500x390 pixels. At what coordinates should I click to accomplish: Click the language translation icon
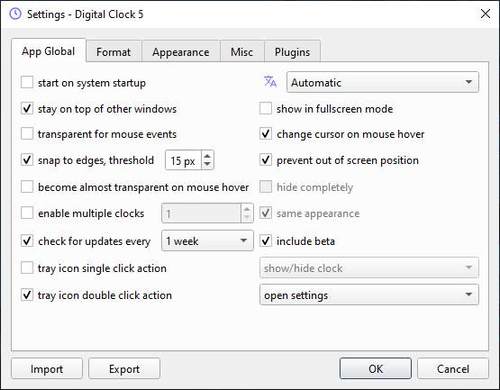(270, 82)
